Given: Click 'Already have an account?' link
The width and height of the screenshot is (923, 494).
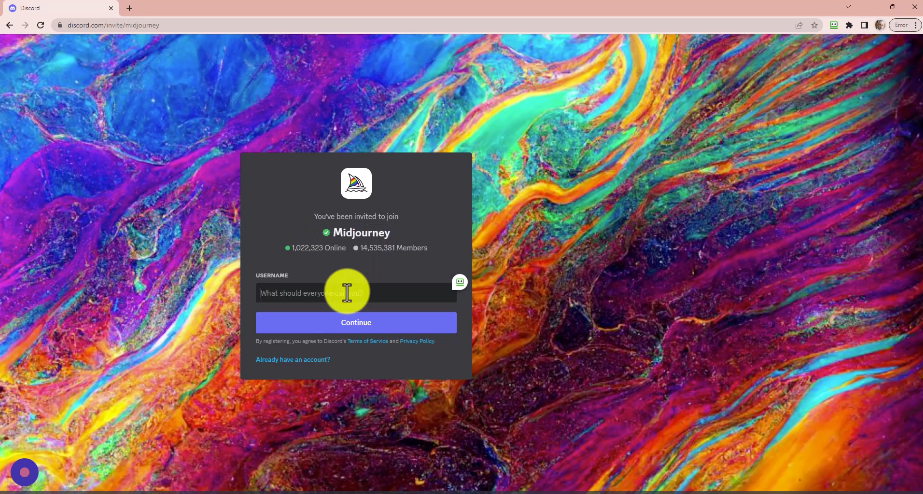Looking at the screenshot, I should coord(293,359).
